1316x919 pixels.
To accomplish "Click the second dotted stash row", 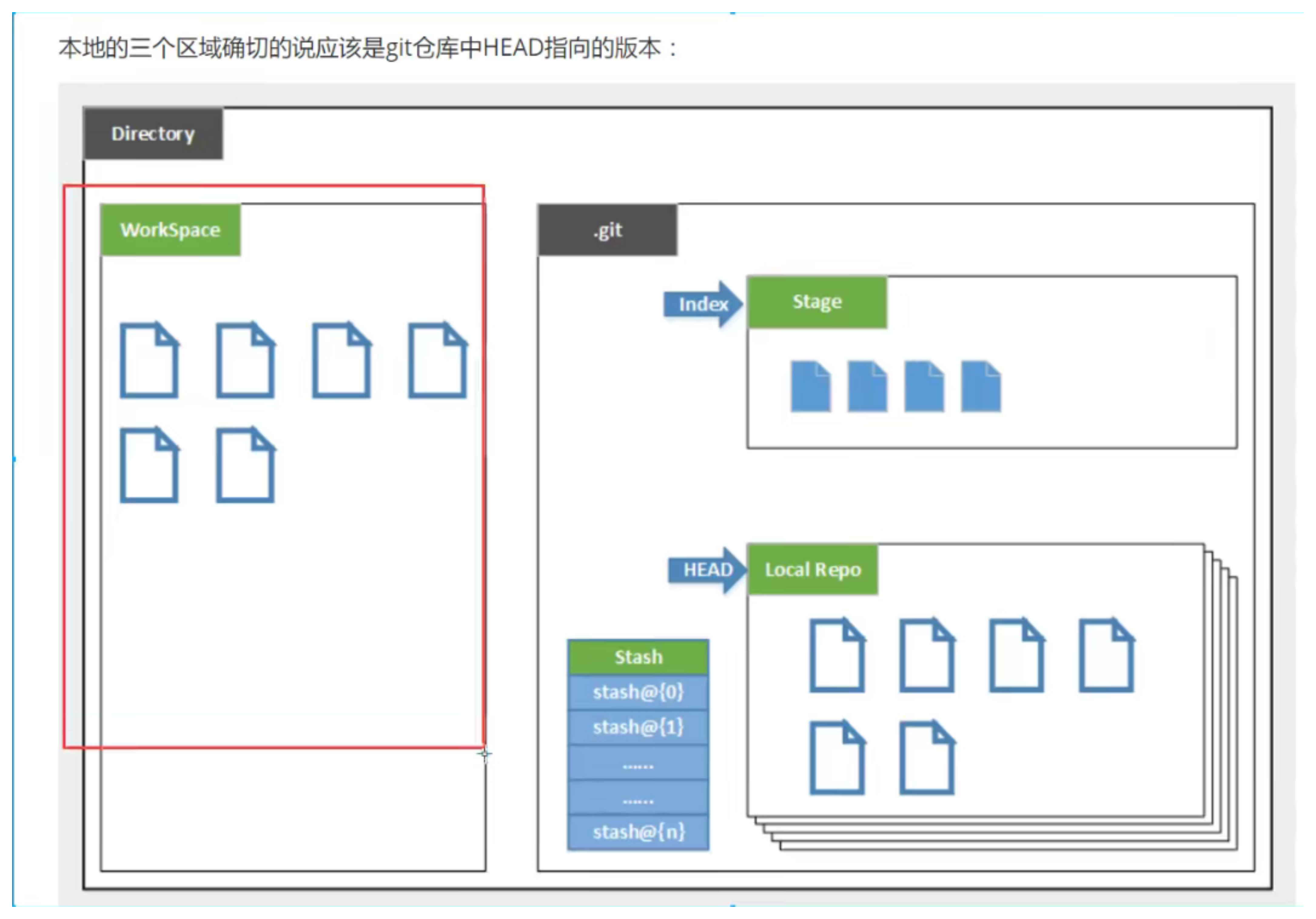I will (x=638, y=797).
